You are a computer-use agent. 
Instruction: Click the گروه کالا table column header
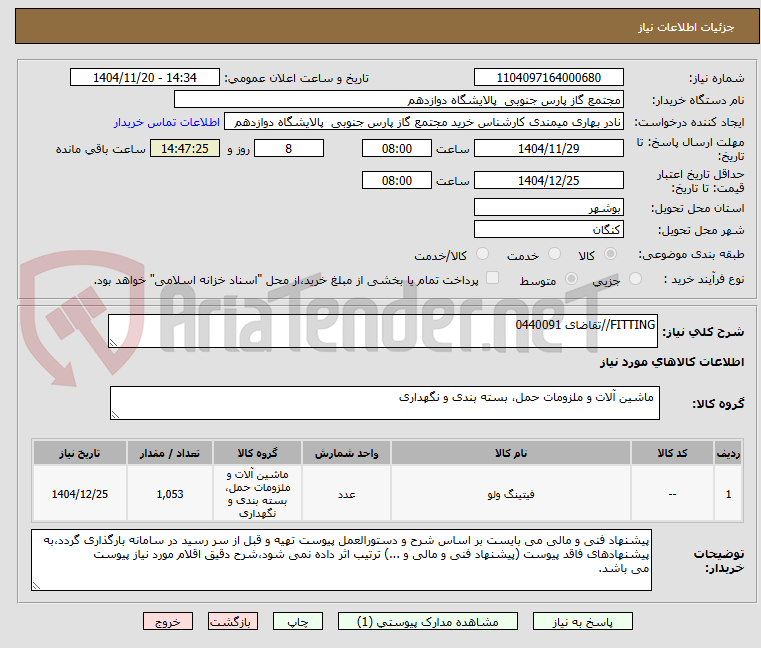tap(257, 453)
